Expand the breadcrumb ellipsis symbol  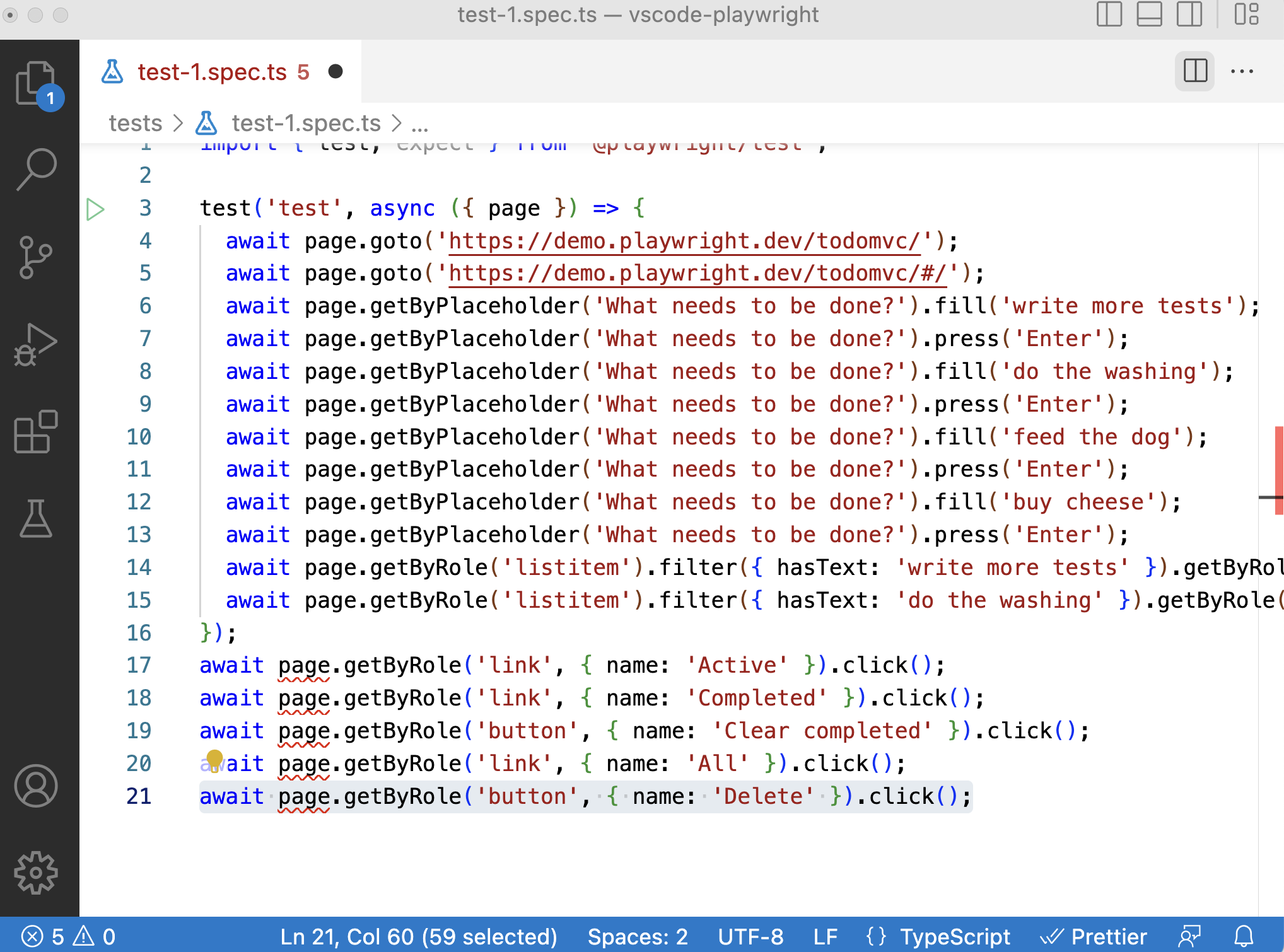pyautogui.click(x=419, y=124)
